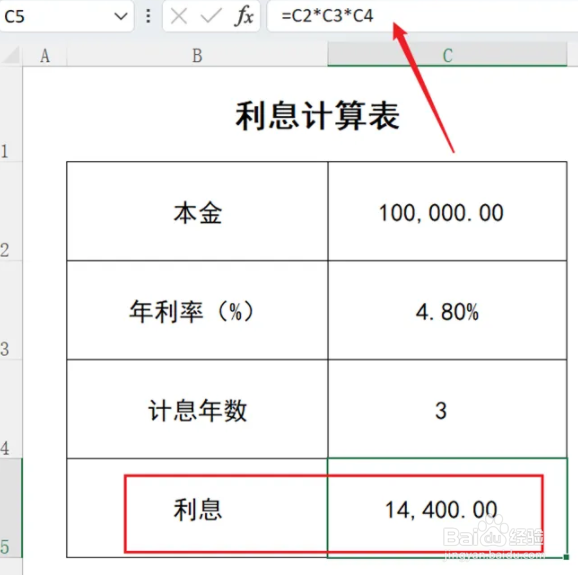
Task: Select row 2 header
Action: [x=11, y=211]
